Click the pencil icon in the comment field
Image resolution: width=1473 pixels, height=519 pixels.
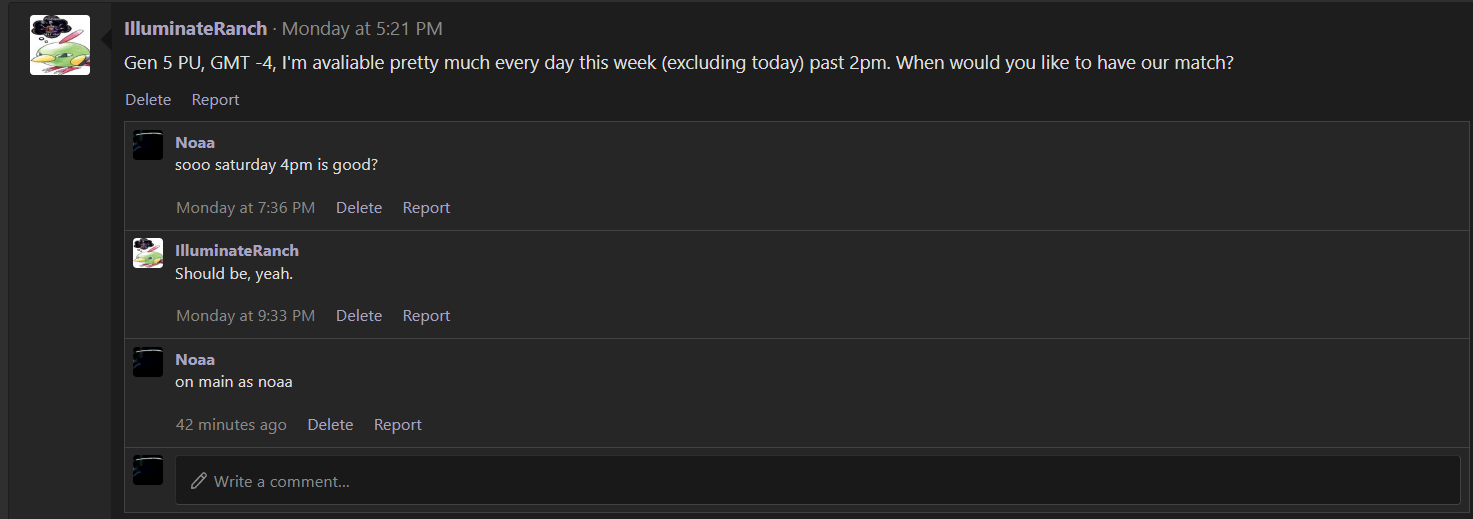click(199, 481)
